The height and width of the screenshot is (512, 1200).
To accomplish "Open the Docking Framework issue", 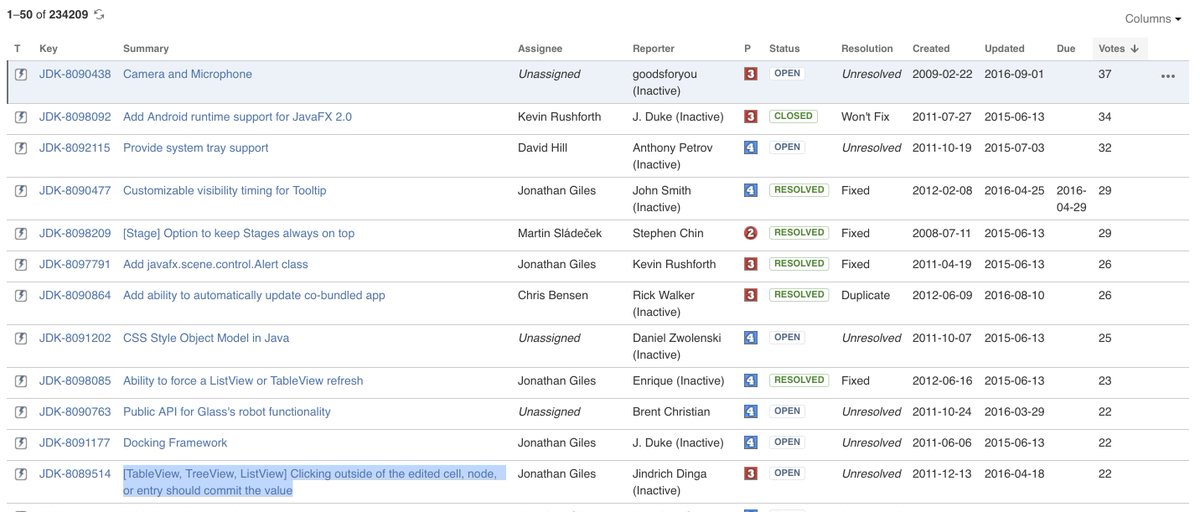I will click(x=175, y=443).
